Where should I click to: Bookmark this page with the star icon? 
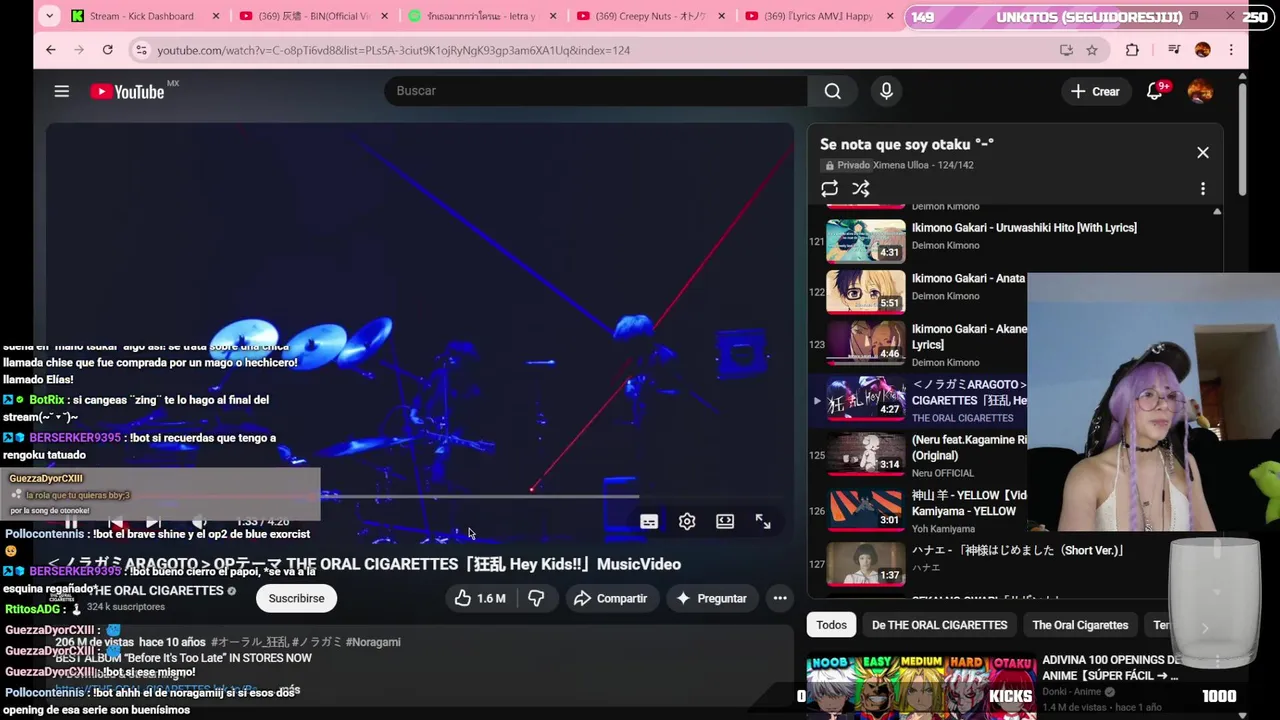coord(1092,50)
